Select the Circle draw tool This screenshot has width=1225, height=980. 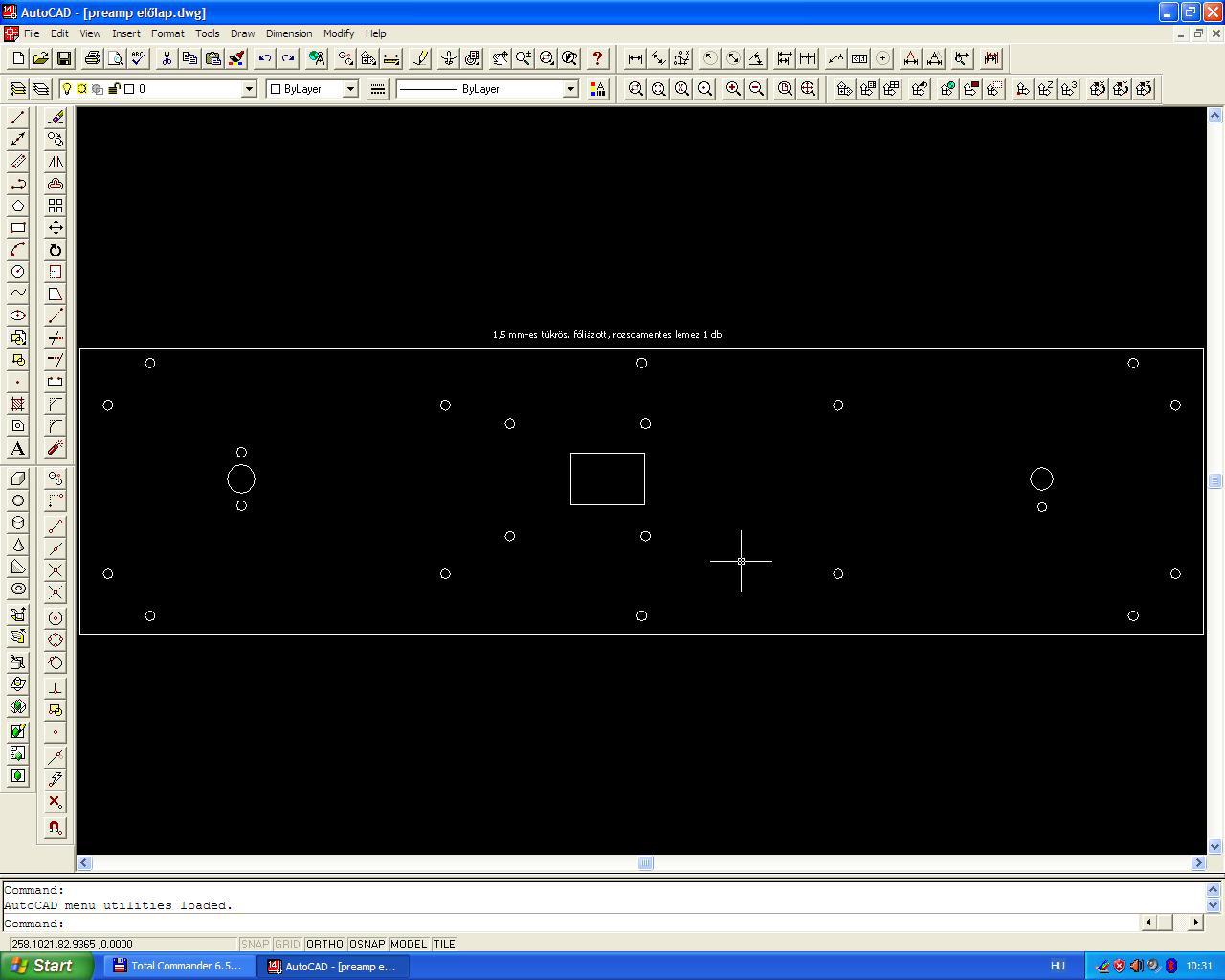[x=18, y=272]
